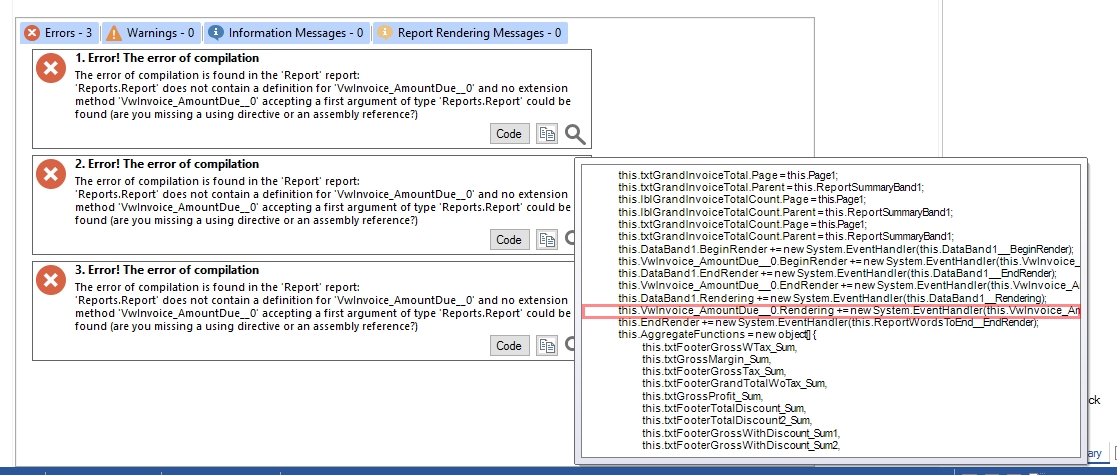Click the red error icon of error 3
This screenshot has width=1117, height=475.
[50, 281]
